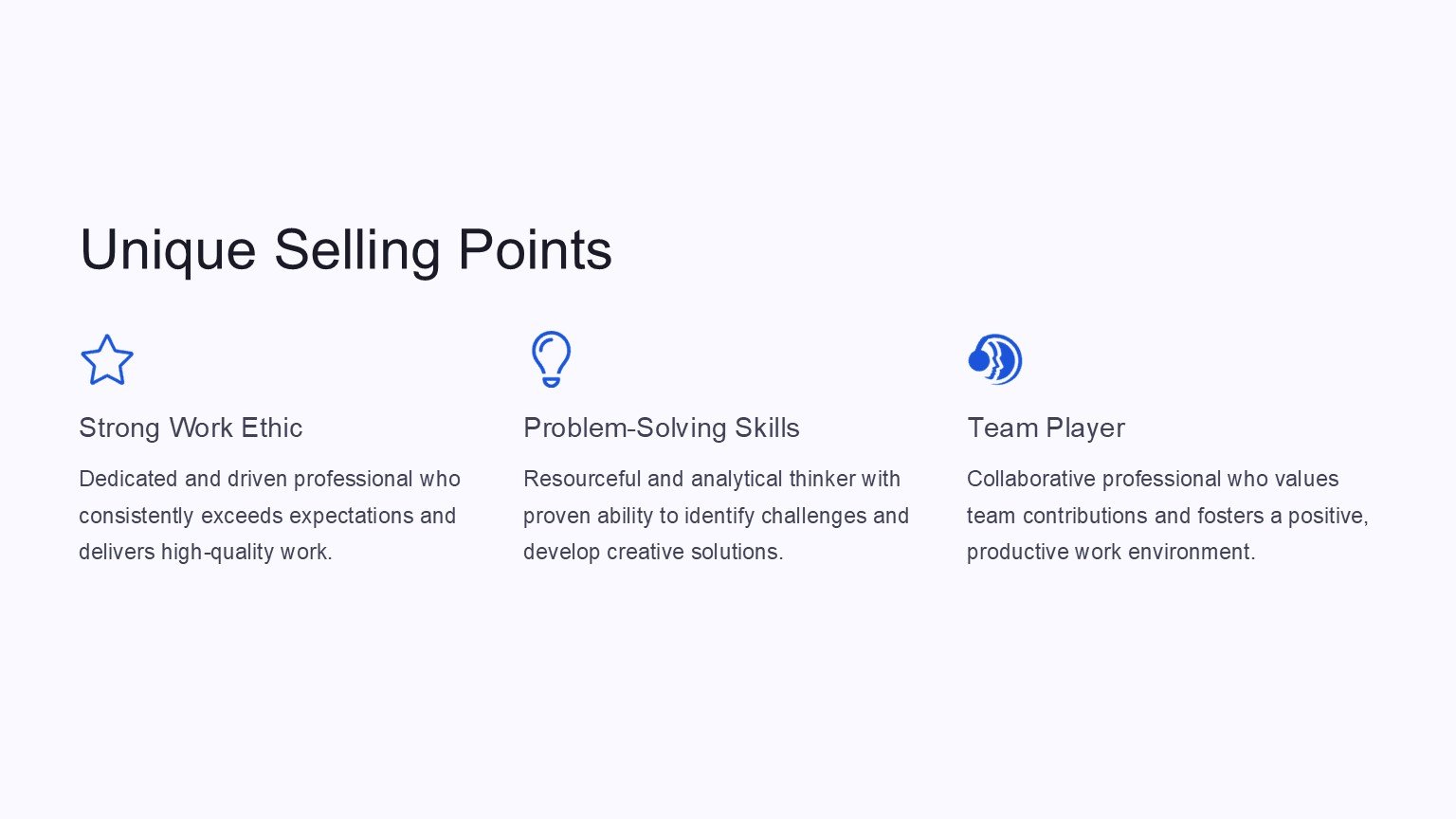Click the word 'Skills' in the middle heading
This screenshot has height=819, width=1456.
click(x=767, y=428)
